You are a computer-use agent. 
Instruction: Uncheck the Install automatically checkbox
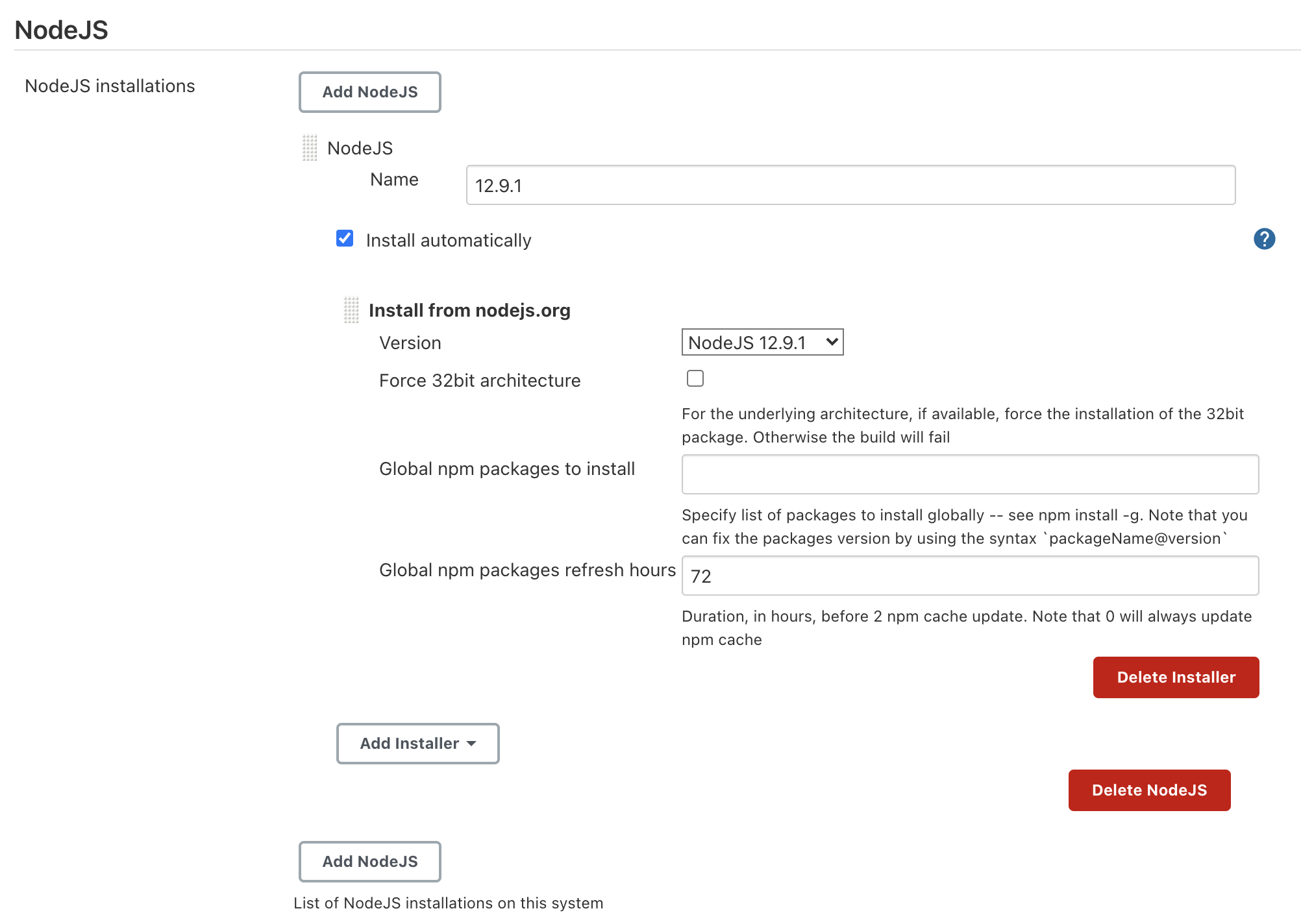coord(345,239)
